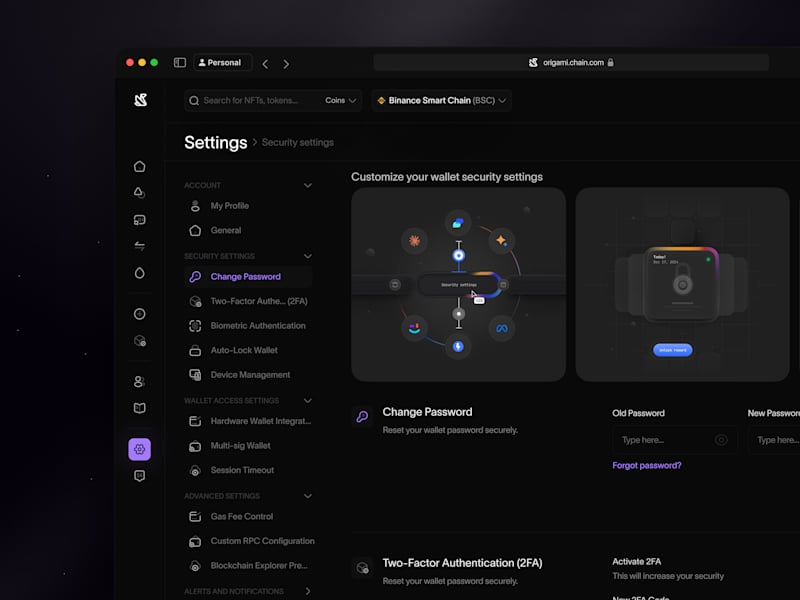Screen dimensions: 800x600
Task: Open the padlock device illustration card
Action: (x=683, y=284)
